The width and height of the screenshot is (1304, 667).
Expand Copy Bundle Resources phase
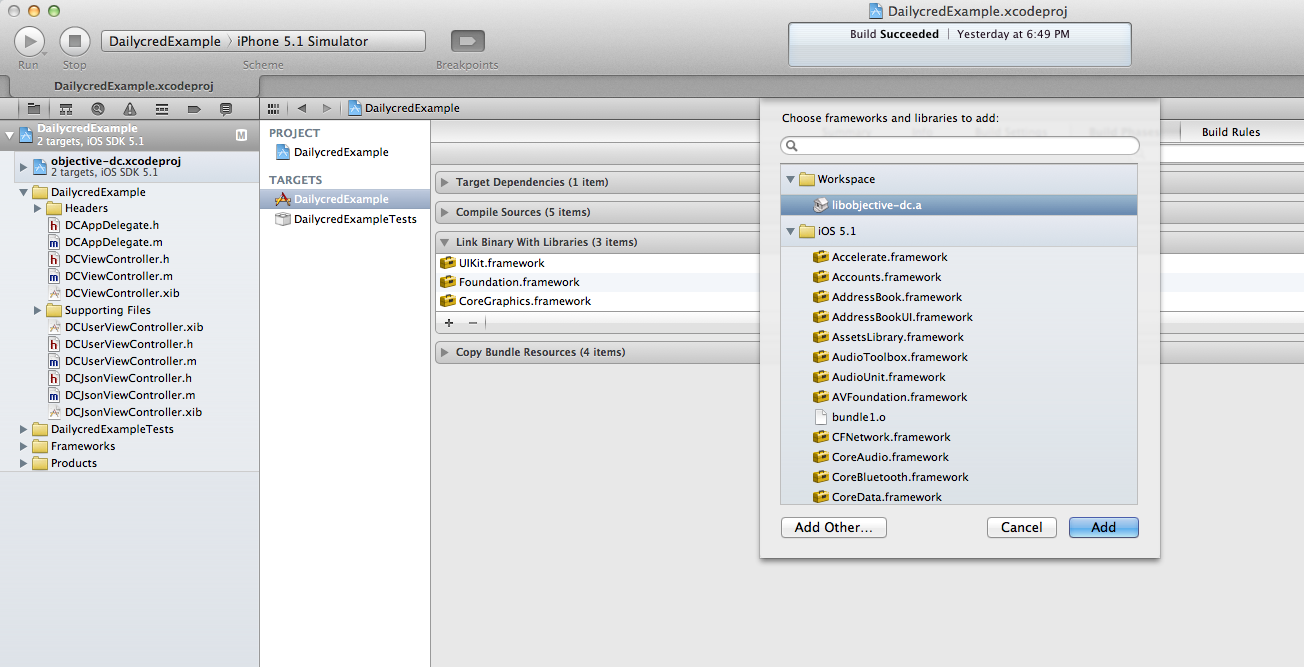tap(445, 353)
